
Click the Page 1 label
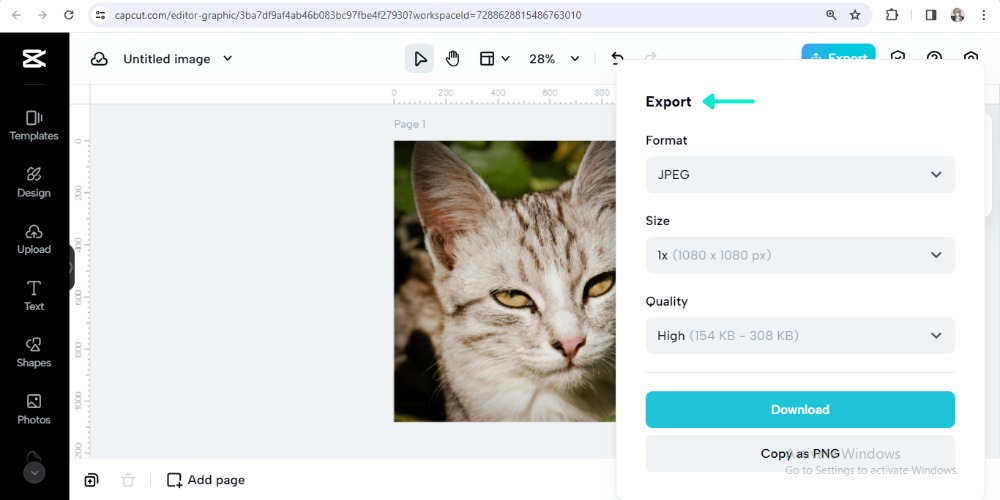409,124
